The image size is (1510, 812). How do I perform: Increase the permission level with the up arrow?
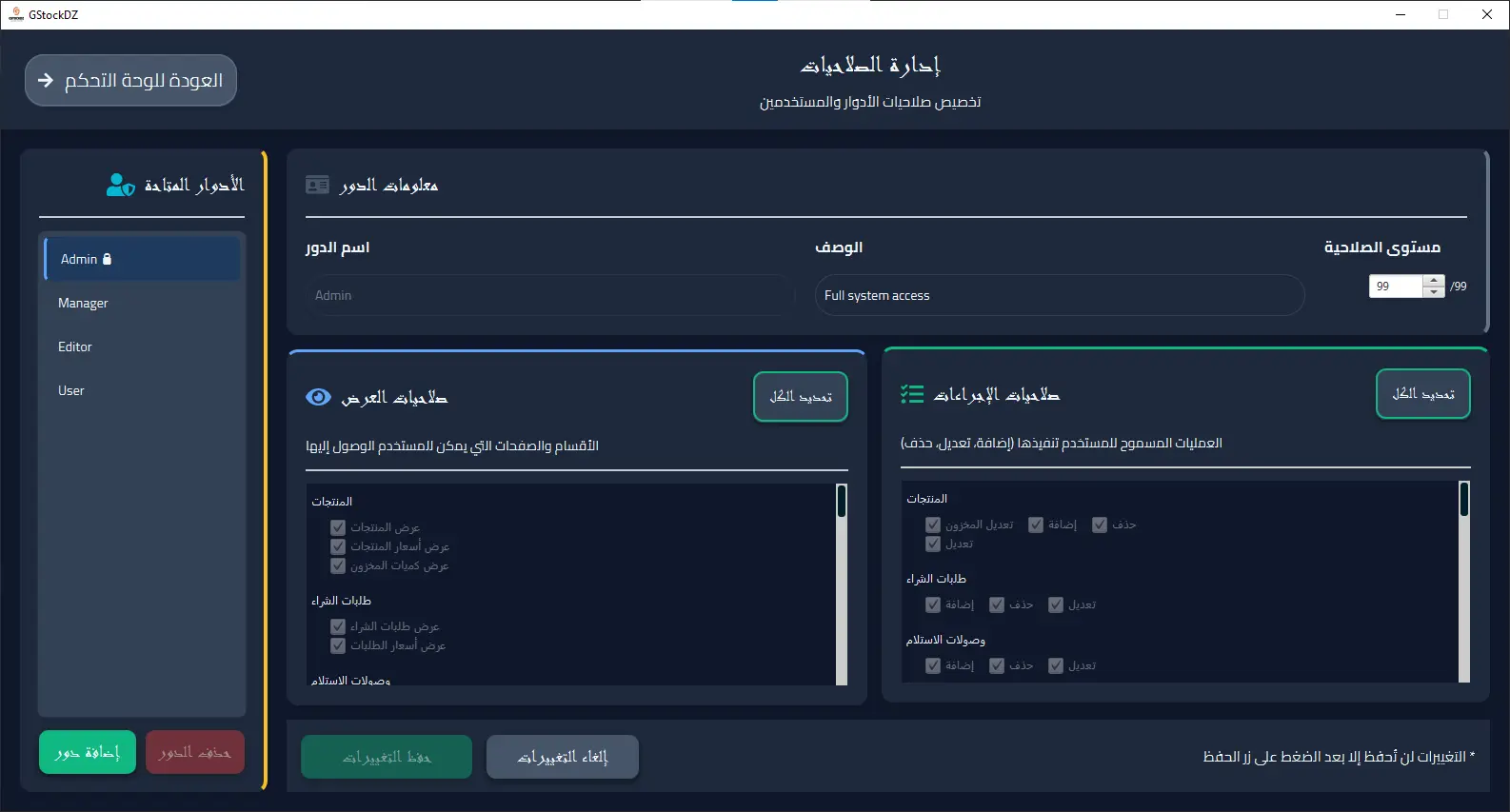[1434, 281]
